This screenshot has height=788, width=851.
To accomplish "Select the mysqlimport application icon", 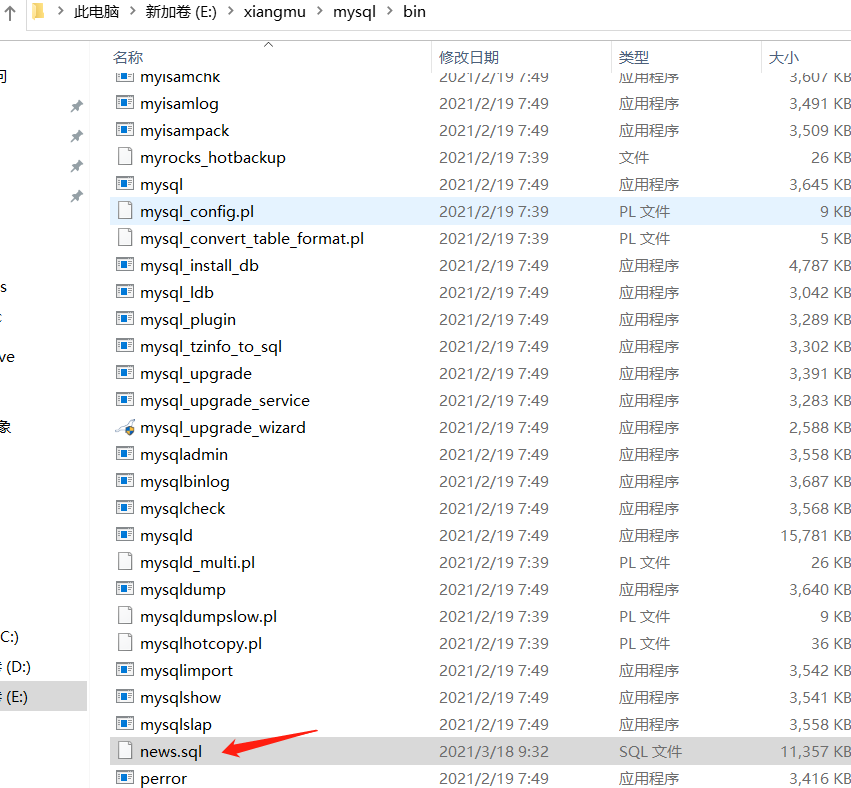I will coord(123,670).
